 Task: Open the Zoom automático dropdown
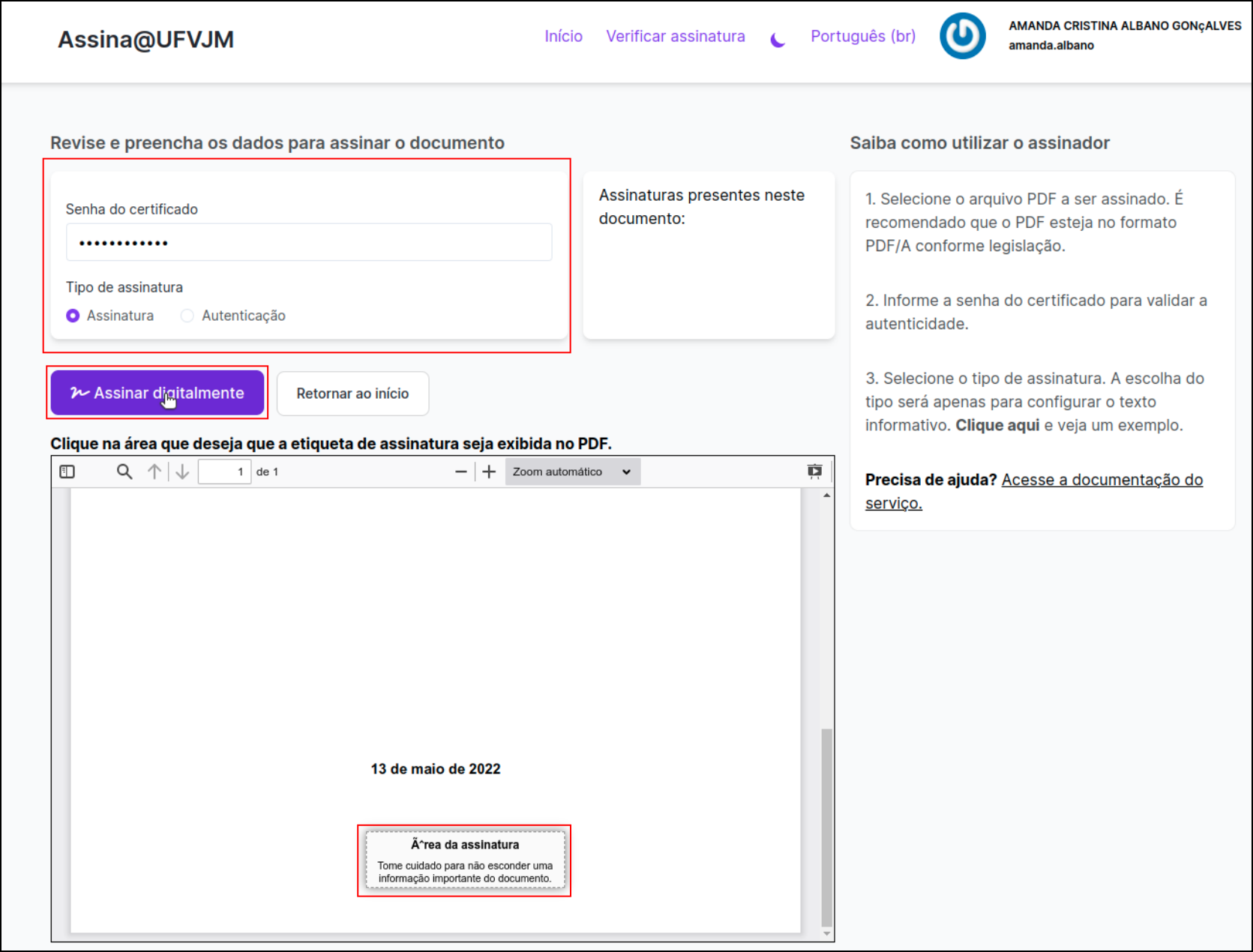(572, 472)
